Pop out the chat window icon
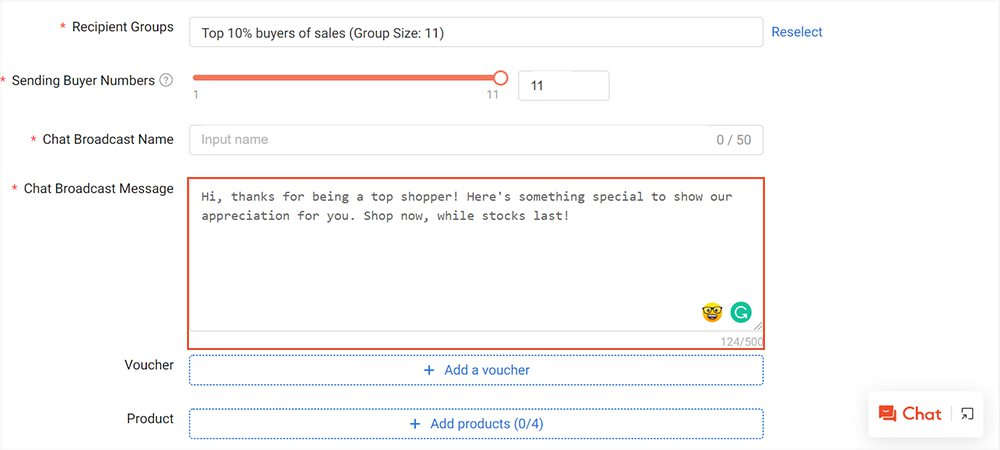The width and height of the screenshot is (1000, 450). click(x=967, y=414)
